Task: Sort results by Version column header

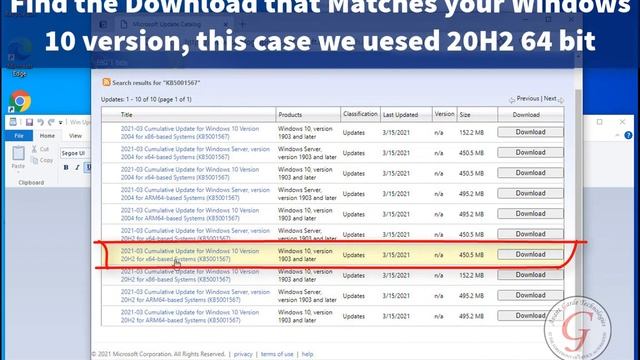Action: tap(444, 114)
